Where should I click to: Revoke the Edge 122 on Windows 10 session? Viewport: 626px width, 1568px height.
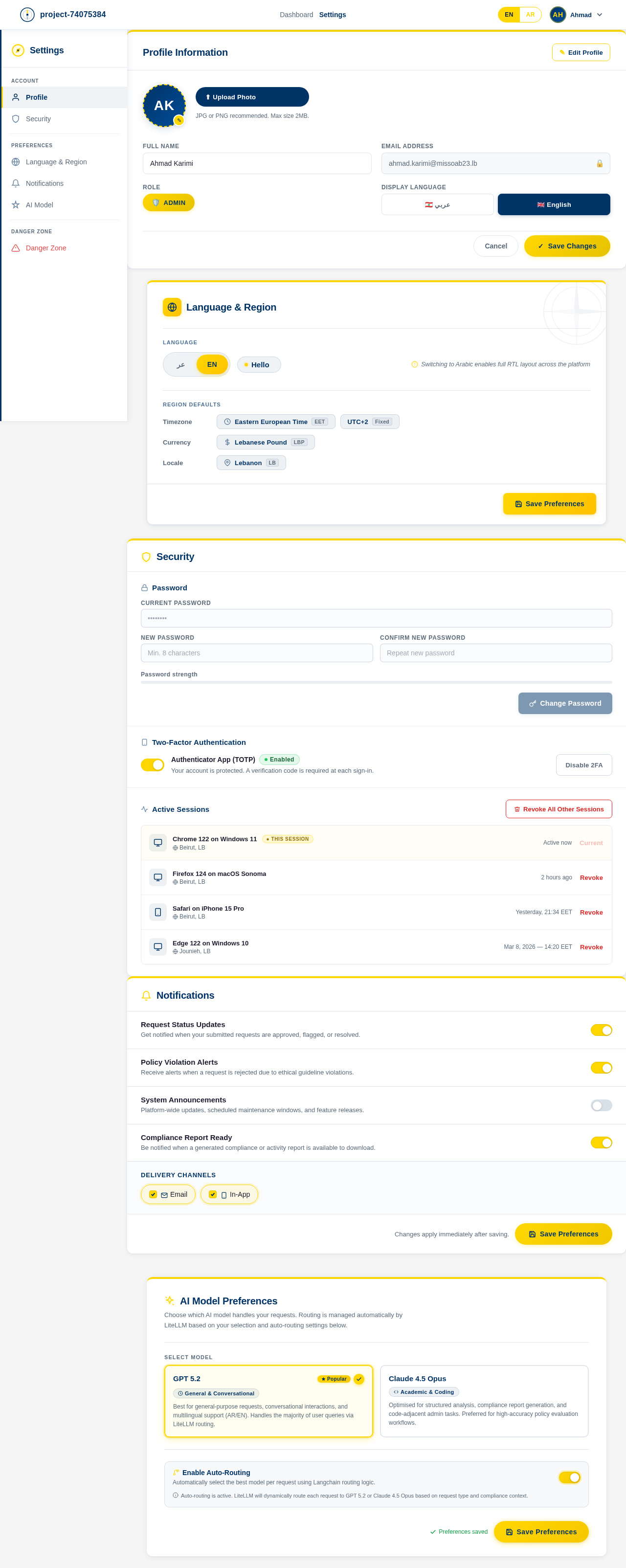tap(591, 947)
